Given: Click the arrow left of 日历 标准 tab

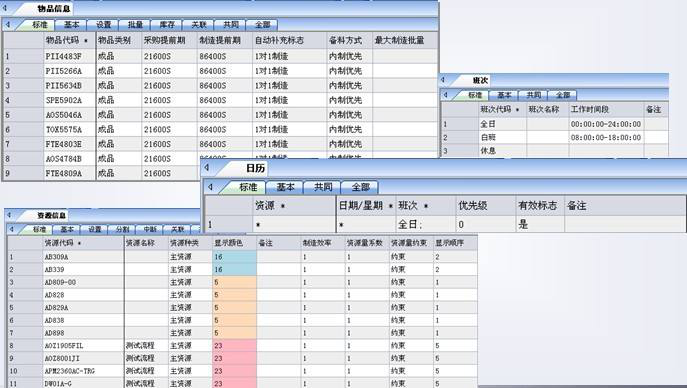Looking at the screenshot, I should (x=210, y=187).
